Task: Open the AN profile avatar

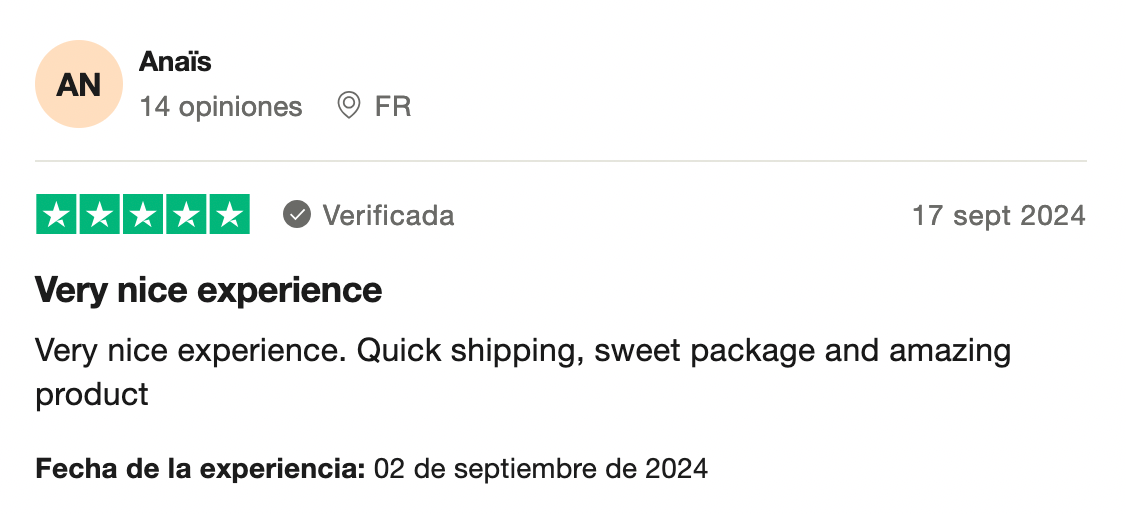Action: click(x=78, y=85)
